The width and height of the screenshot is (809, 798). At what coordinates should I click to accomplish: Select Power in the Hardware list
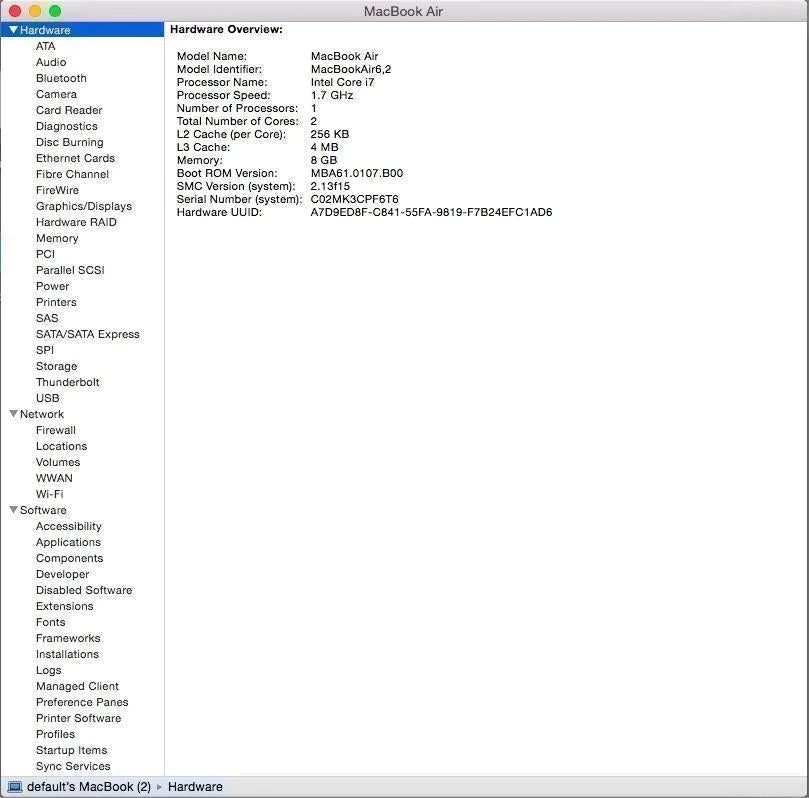[52, 286]
